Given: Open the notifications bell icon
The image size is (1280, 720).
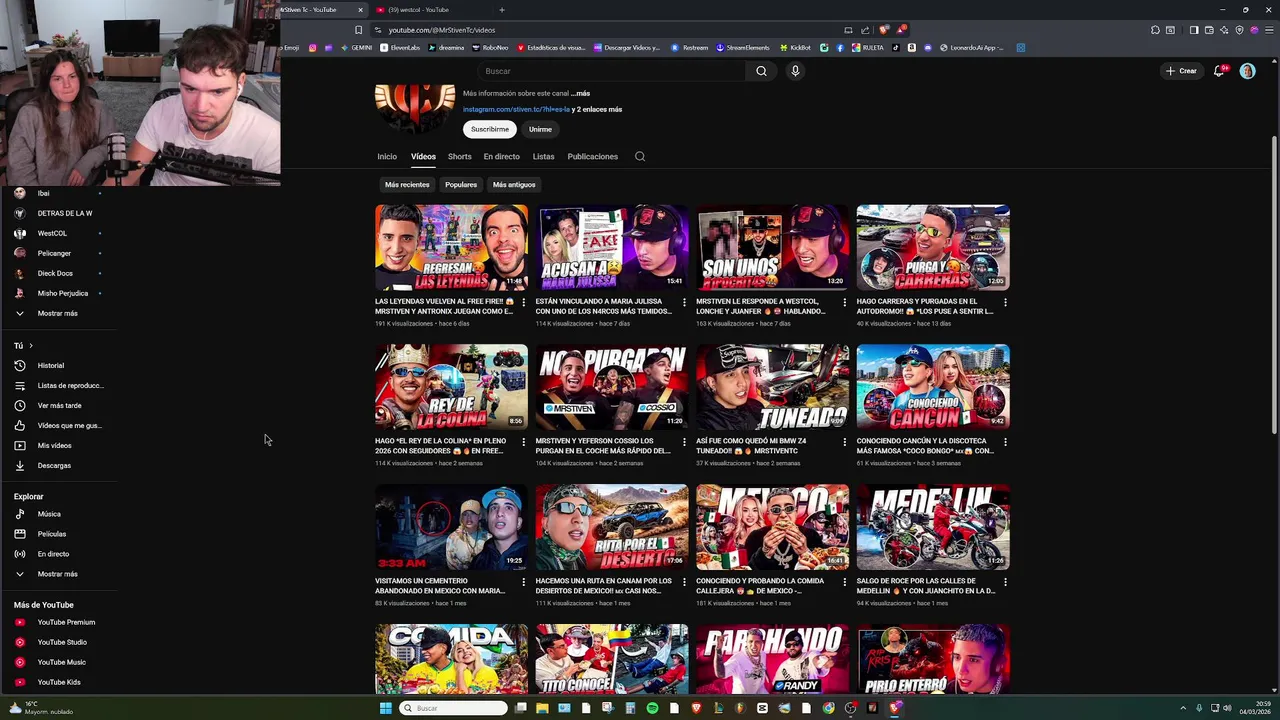Looking at the screenshot, I should point(1218,71).
